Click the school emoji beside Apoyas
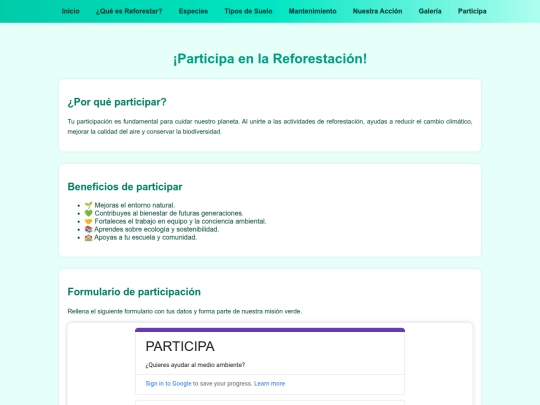This screenshot has width=540, height=405. (89, 237)
